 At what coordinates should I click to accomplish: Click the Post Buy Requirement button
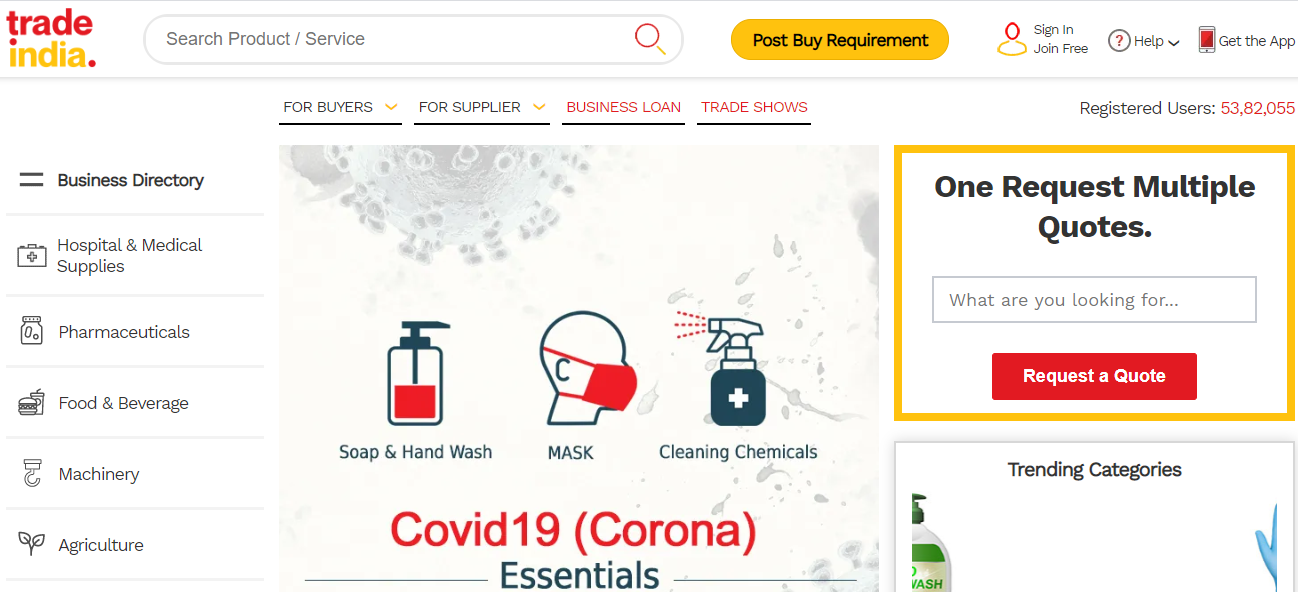coord(840,40)
